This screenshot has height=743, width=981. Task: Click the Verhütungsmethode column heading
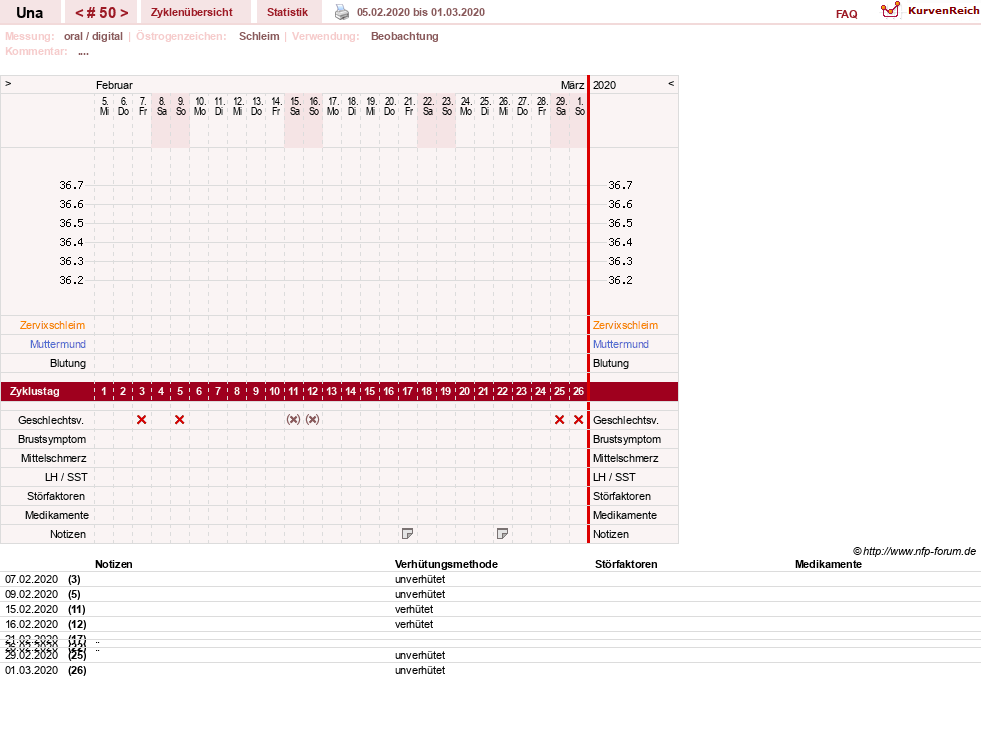[446, 564]
